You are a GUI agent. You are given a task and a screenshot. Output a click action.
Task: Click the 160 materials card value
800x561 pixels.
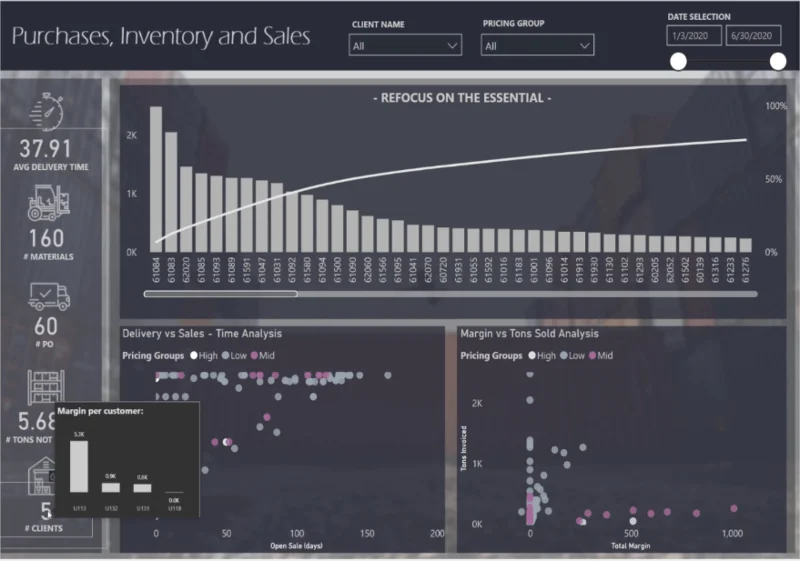click(46, 239)
